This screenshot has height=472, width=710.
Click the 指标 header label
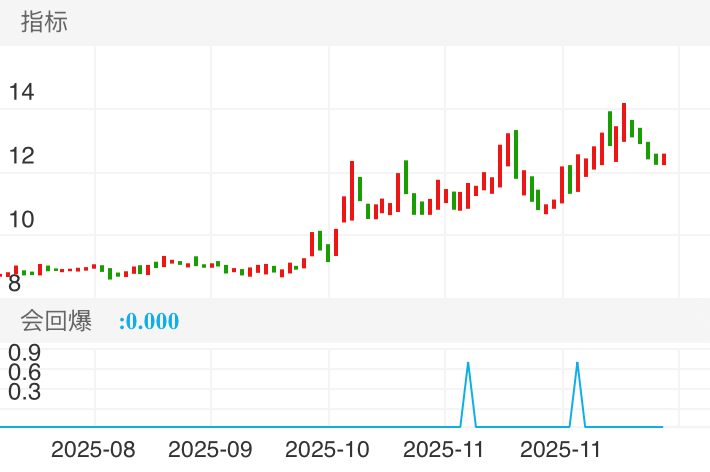pos(44,23)
